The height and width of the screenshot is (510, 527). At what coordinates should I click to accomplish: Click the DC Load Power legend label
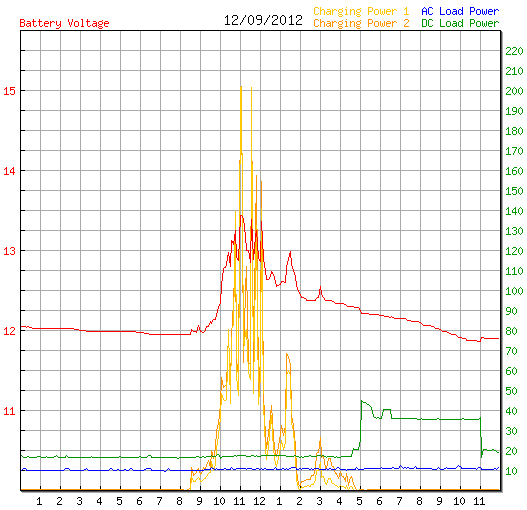click(460, 23)
